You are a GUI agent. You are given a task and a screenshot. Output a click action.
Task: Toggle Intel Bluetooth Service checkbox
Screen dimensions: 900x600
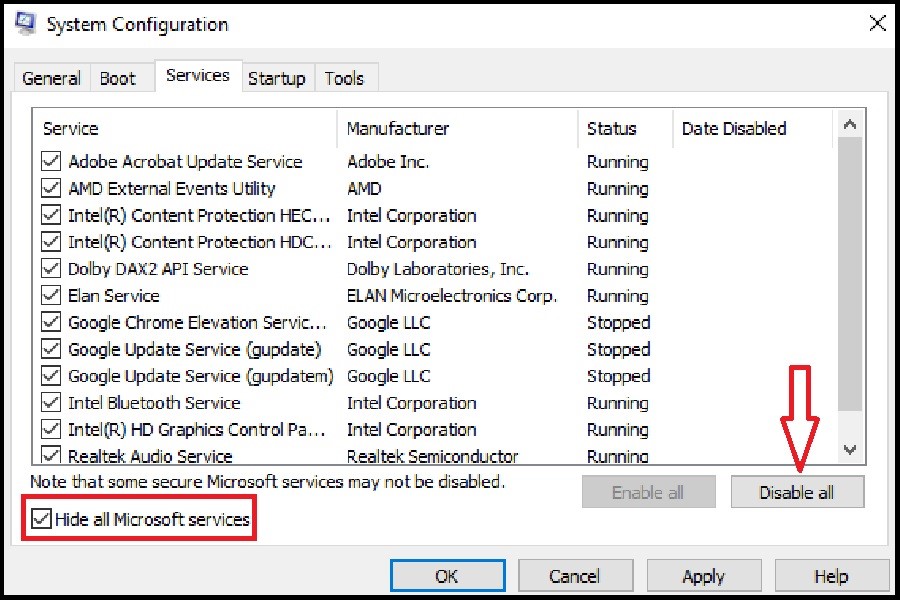point(51,403)
